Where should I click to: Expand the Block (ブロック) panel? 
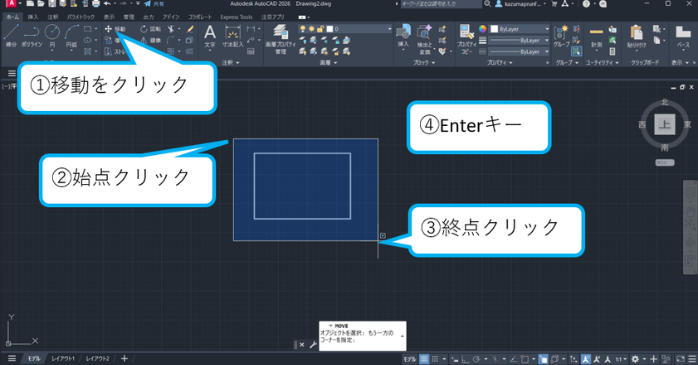point(424,63)
